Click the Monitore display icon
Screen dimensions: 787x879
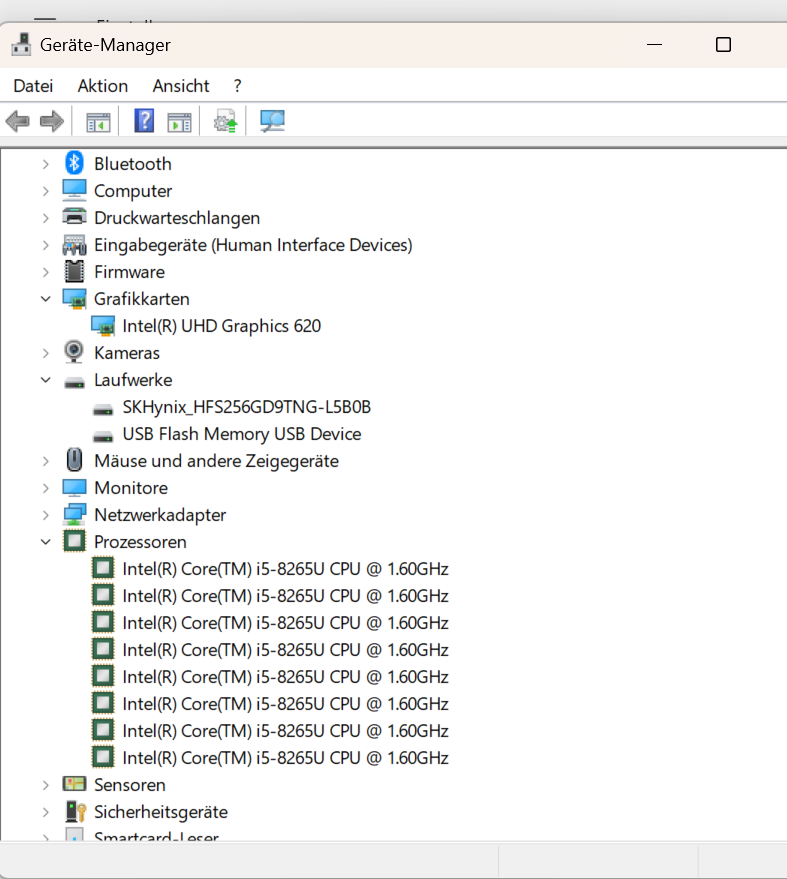(x=74, y=488)
